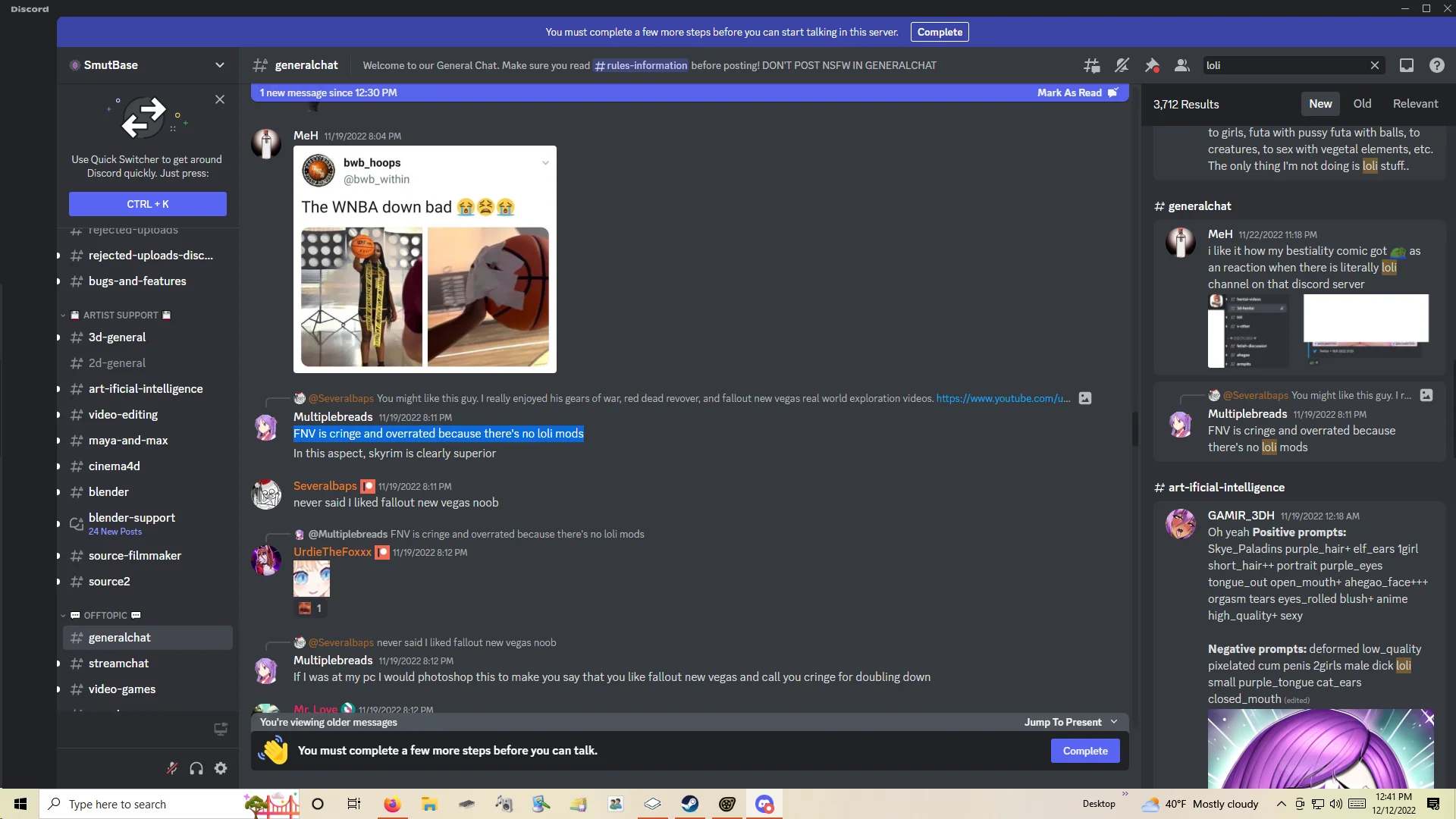
Task: Clear the loli search query
Action: [x=1374, y=65]
